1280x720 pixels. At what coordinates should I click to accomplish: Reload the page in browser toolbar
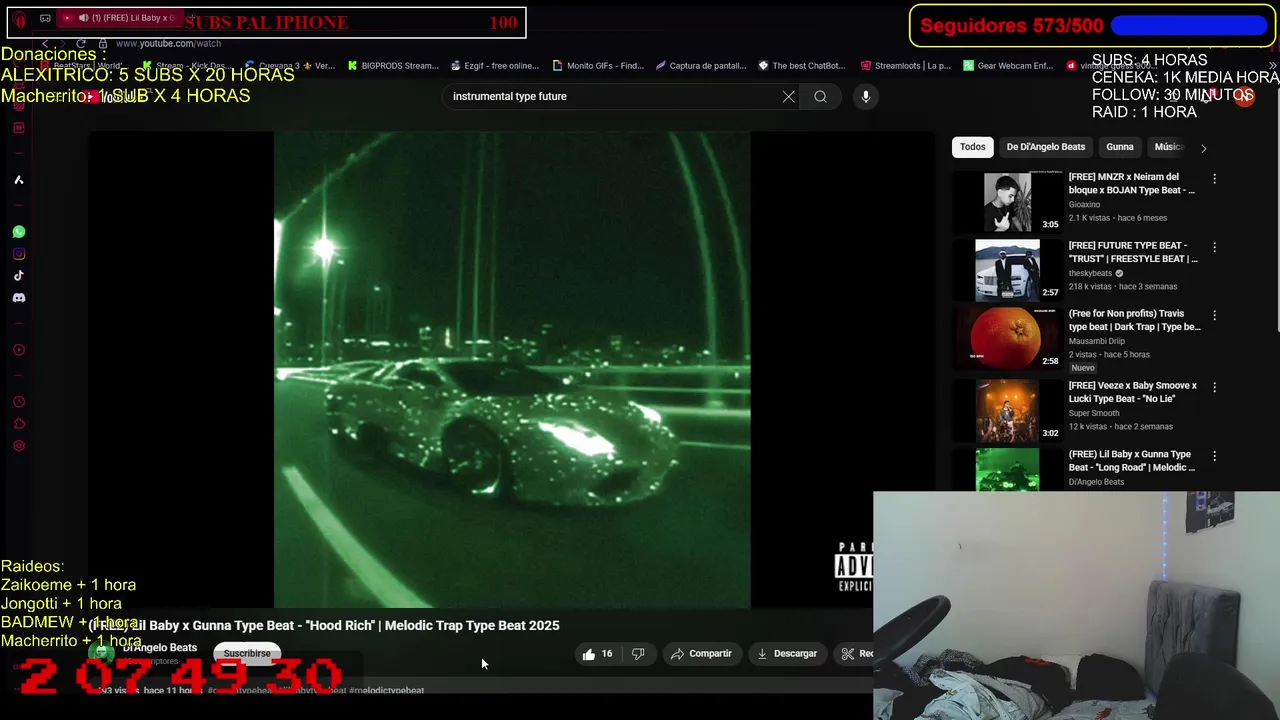pyautogui.click(x=83, y=43)
